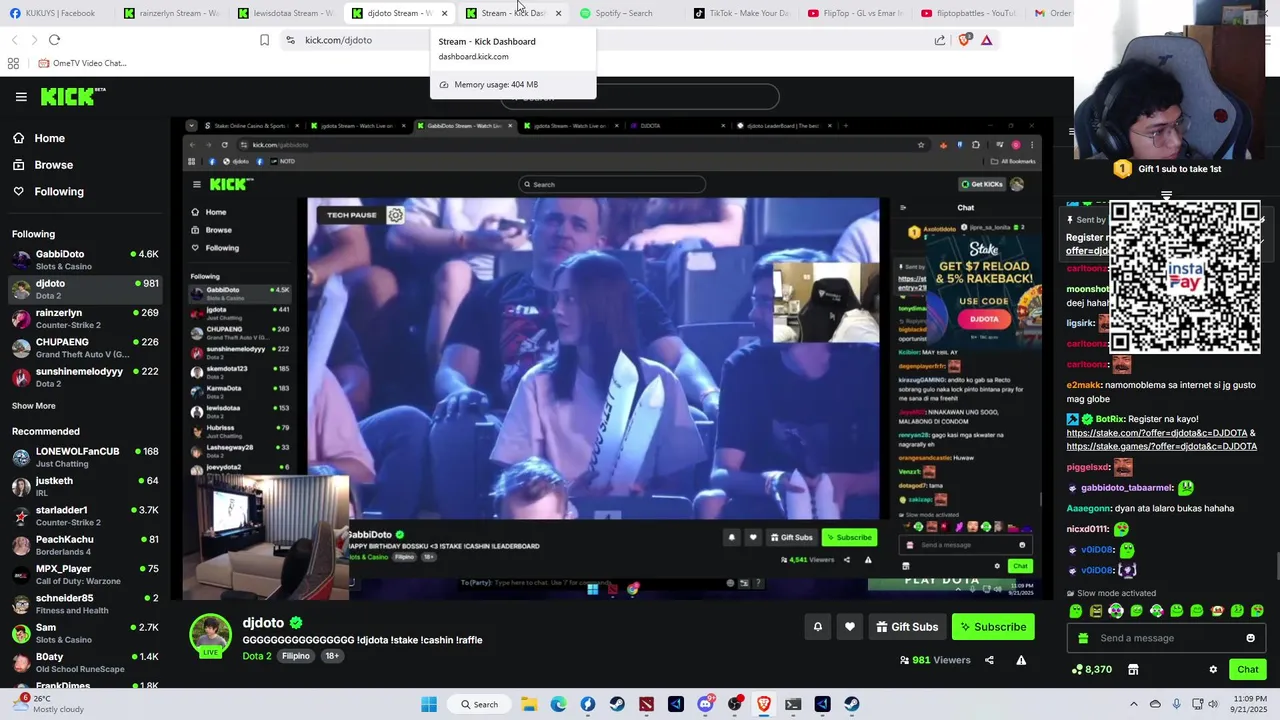Bookmark this page using bookmark icon
Image resolution: width=1280 pixels, height=720 pixels.
click(x=264, y=40)
